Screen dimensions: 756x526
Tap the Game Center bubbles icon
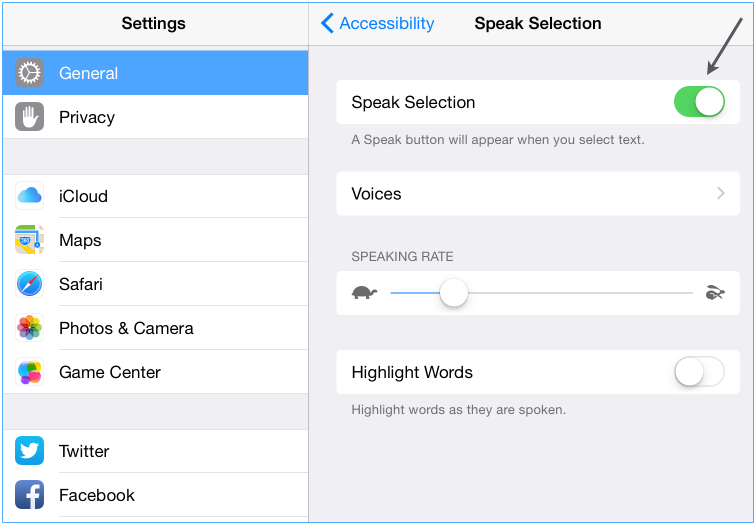[29, 372]
